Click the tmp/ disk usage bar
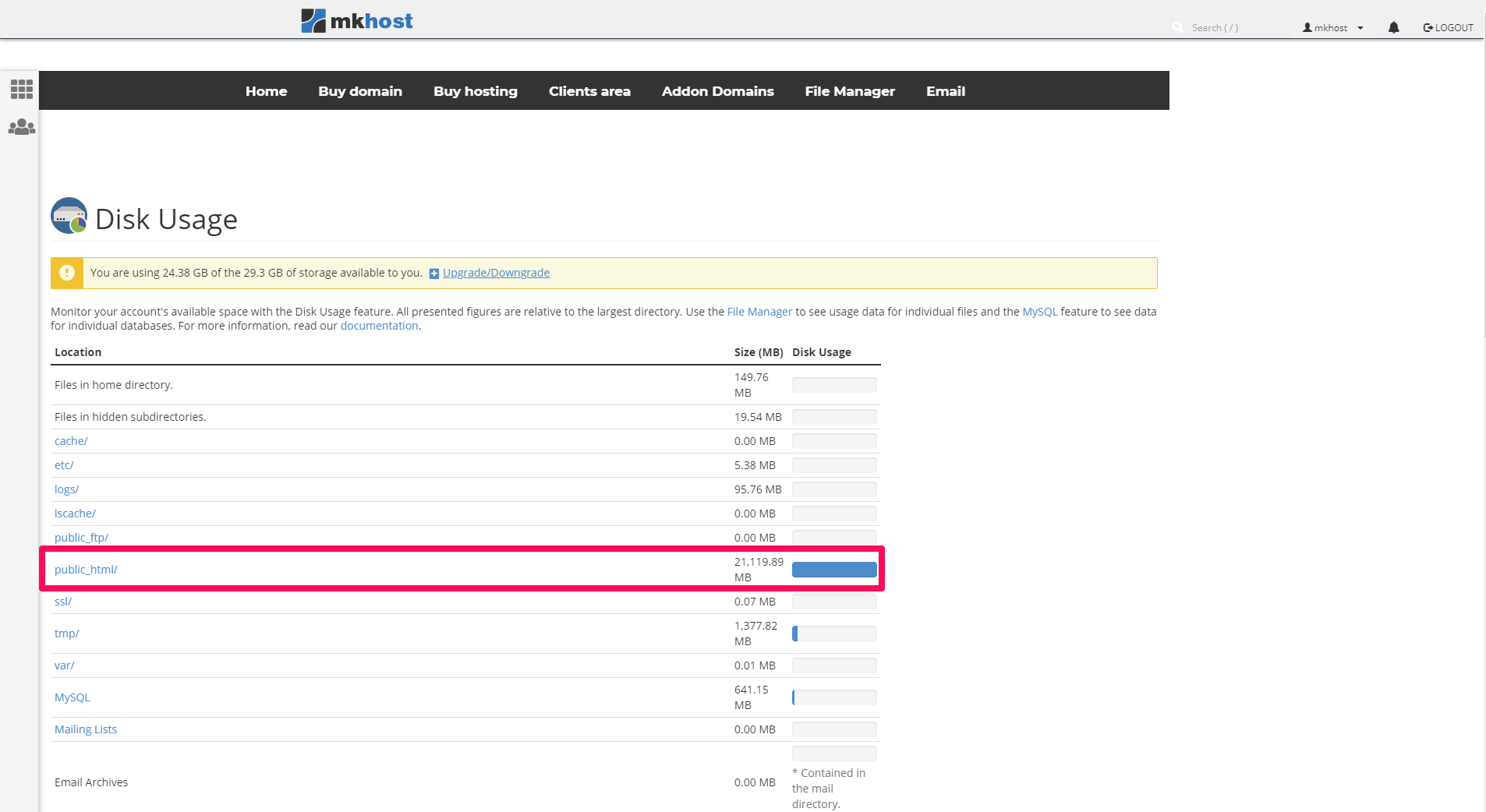Image resolution: width=1486 pixels, height=812 pixels. (834, 634)
